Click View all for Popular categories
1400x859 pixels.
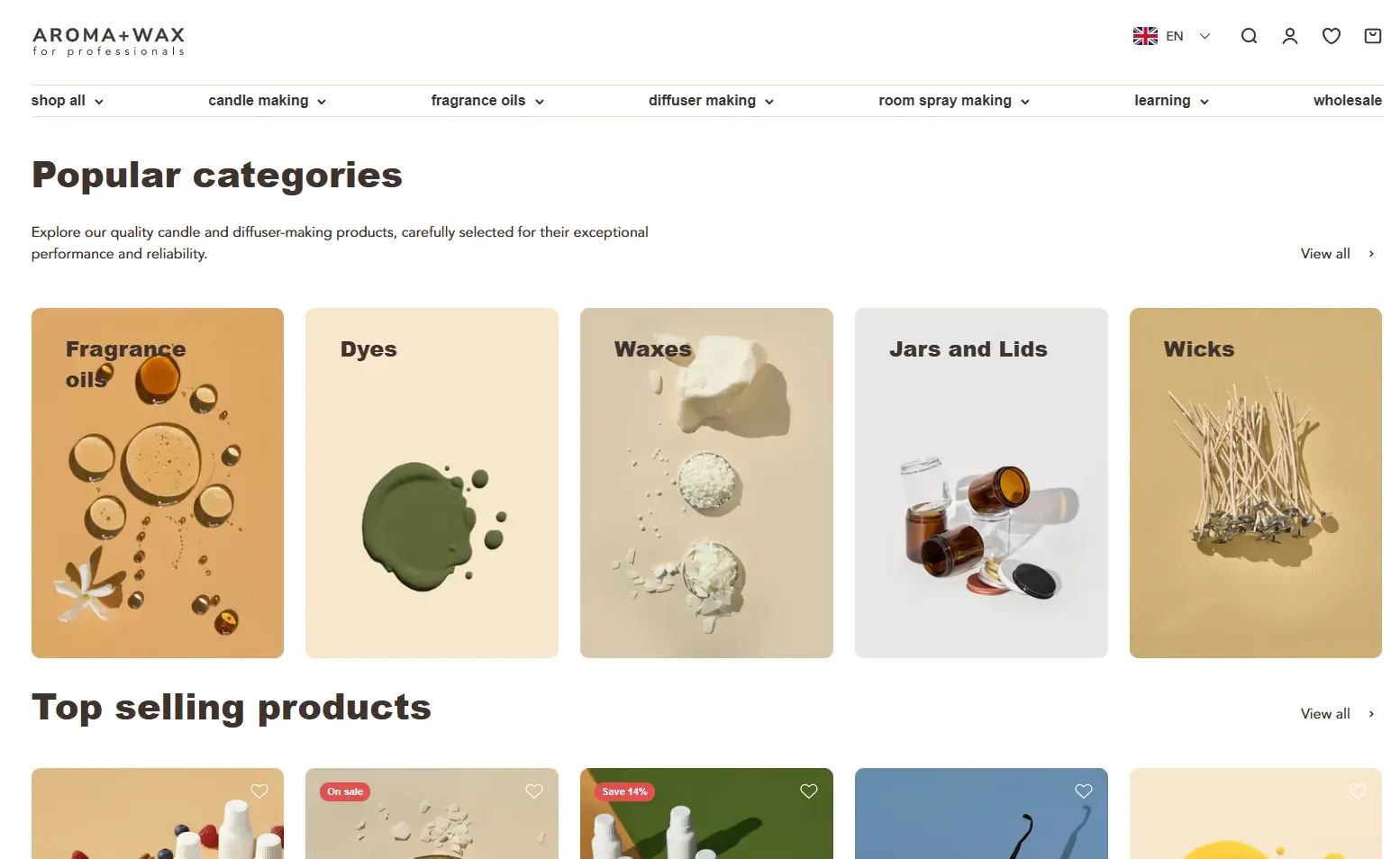(x=1337, y=254)
